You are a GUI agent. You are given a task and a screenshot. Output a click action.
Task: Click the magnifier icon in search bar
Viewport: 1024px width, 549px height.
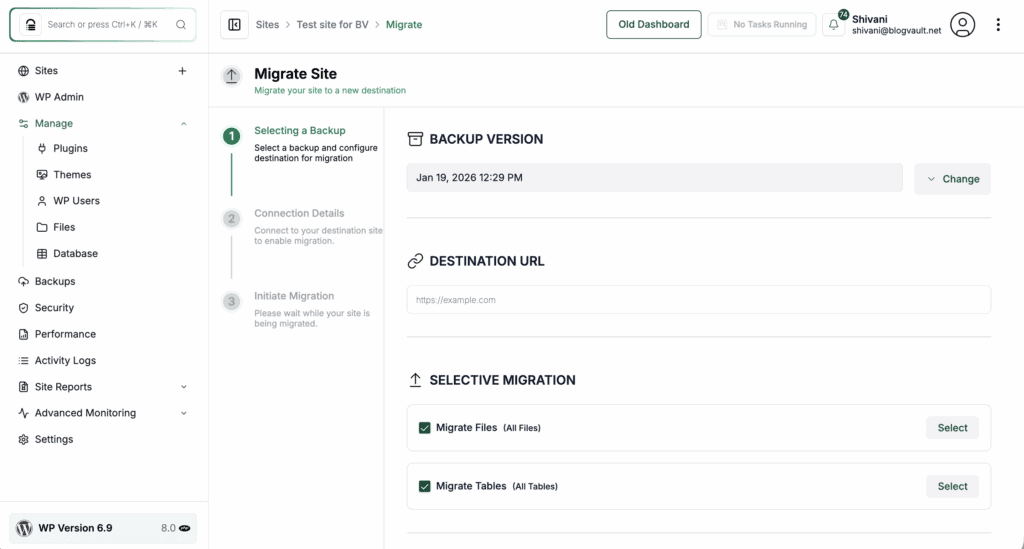(181, 25)
